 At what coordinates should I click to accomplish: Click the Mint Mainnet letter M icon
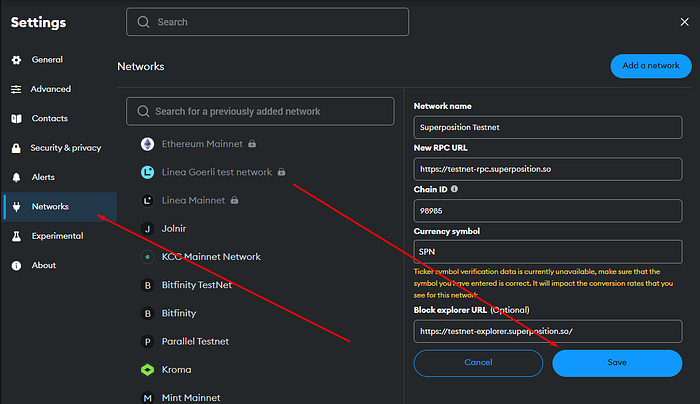coord(147,398)
